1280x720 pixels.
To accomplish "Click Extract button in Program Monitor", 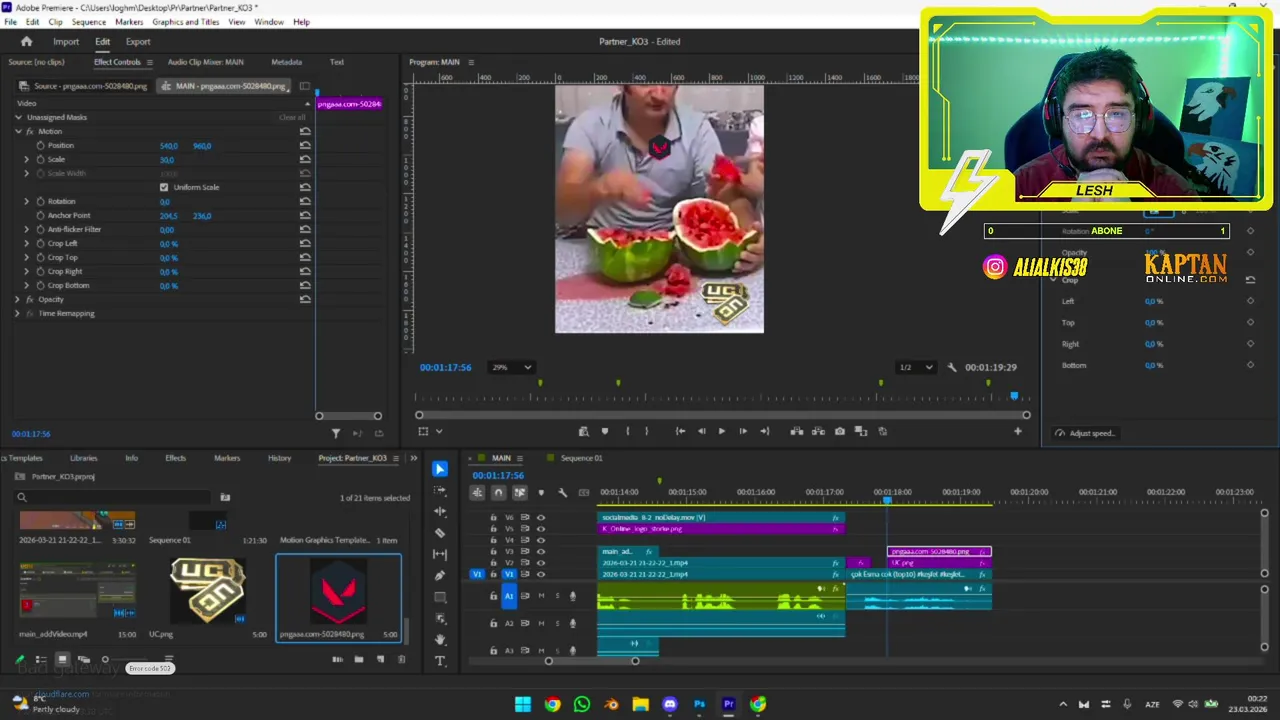I will (x=819, y=431).
